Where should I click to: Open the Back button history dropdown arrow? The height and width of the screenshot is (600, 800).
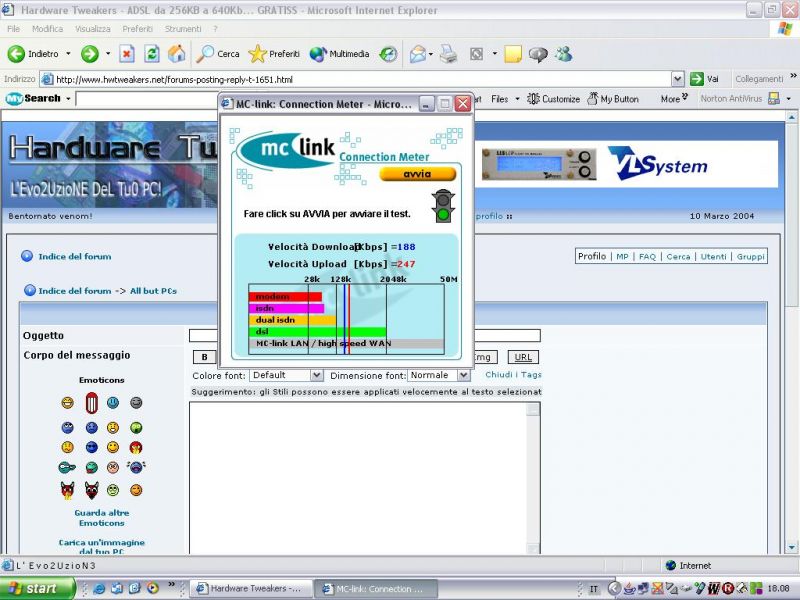click(x=68, y=54)
